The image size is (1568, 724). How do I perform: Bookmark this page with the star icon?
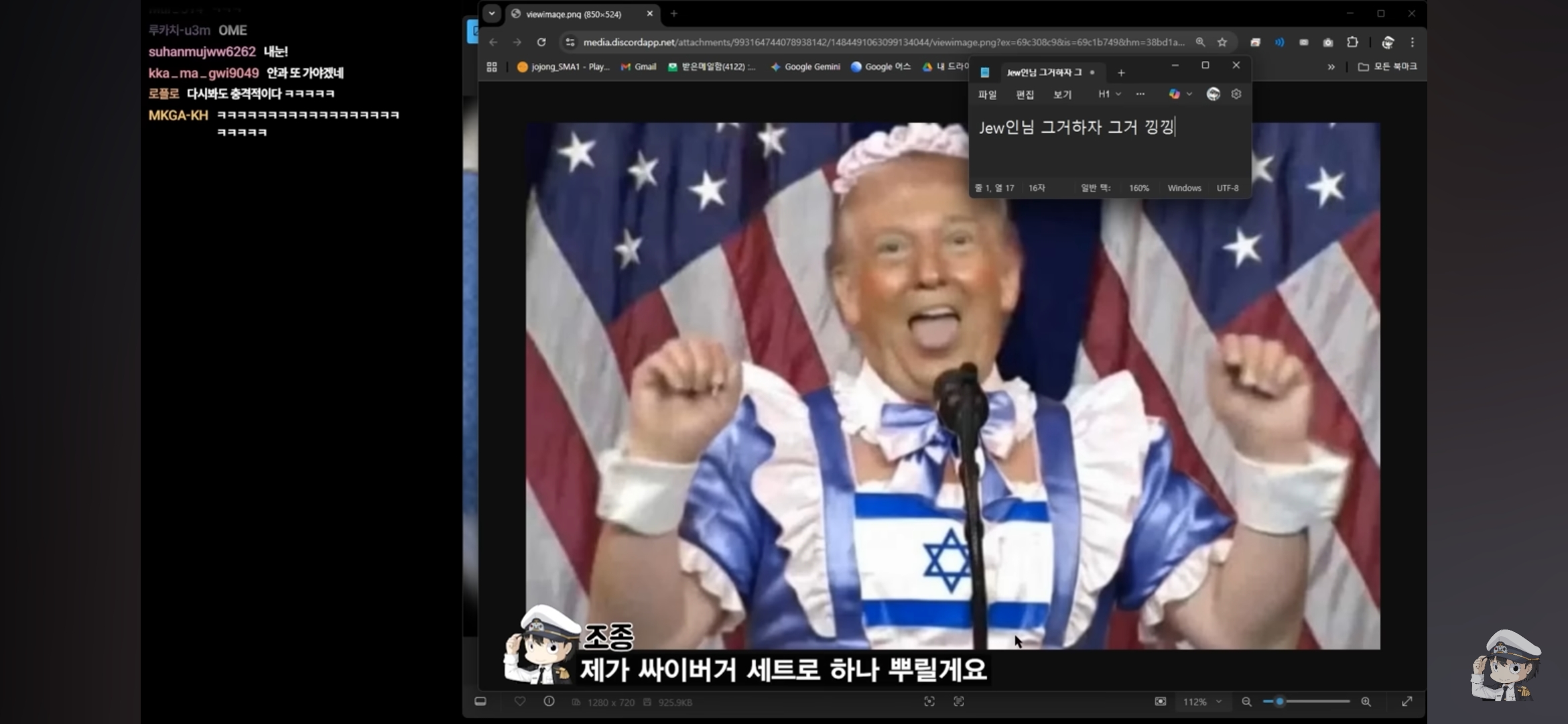click(1222, 42)
